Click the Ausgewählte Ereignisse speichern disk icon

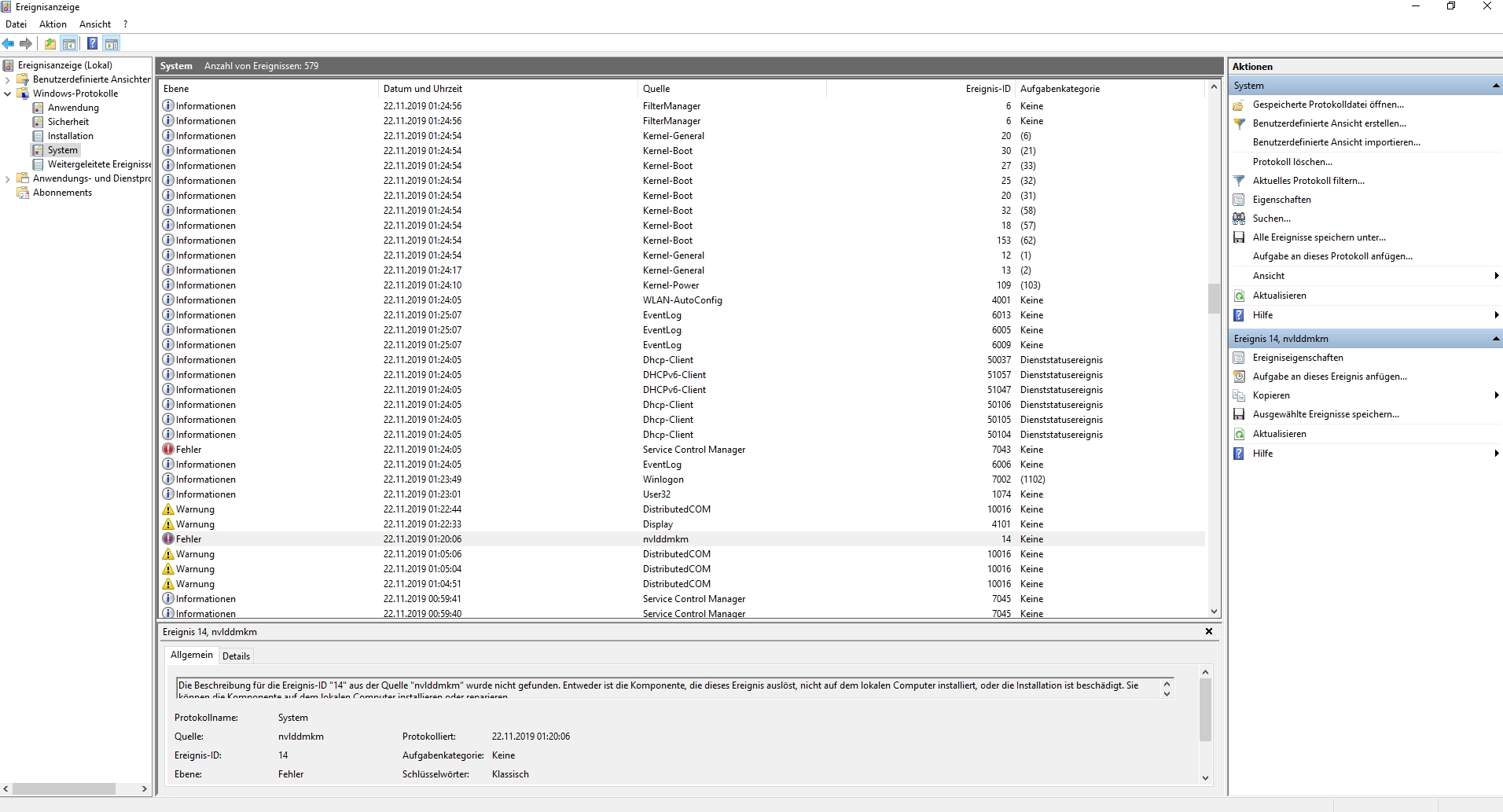[x=1239, y=414]
